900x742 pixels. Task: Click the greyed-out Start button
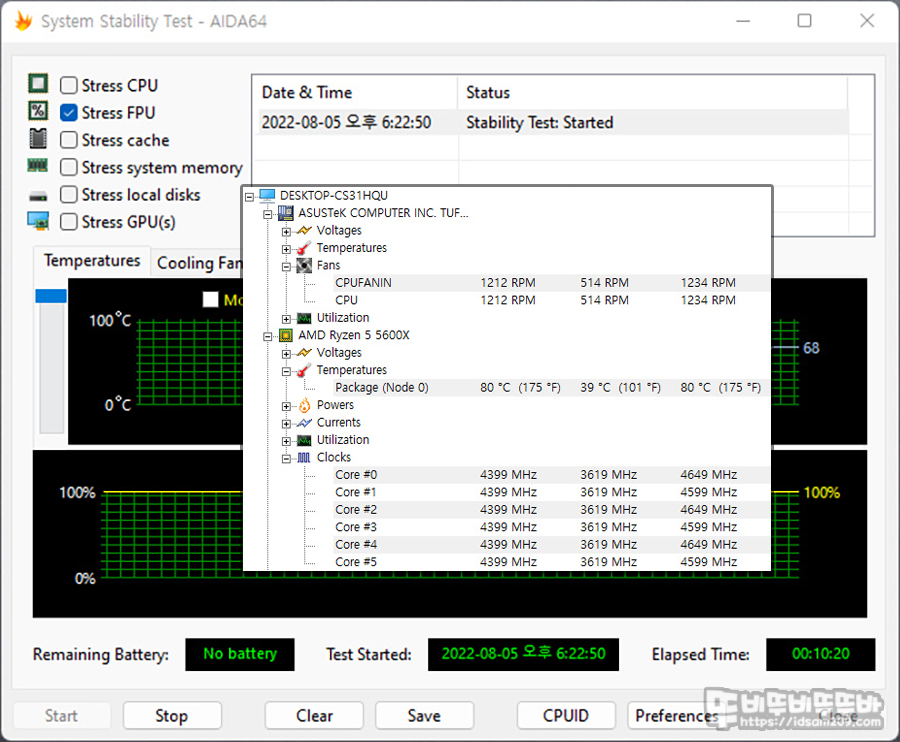coord(61,716)
